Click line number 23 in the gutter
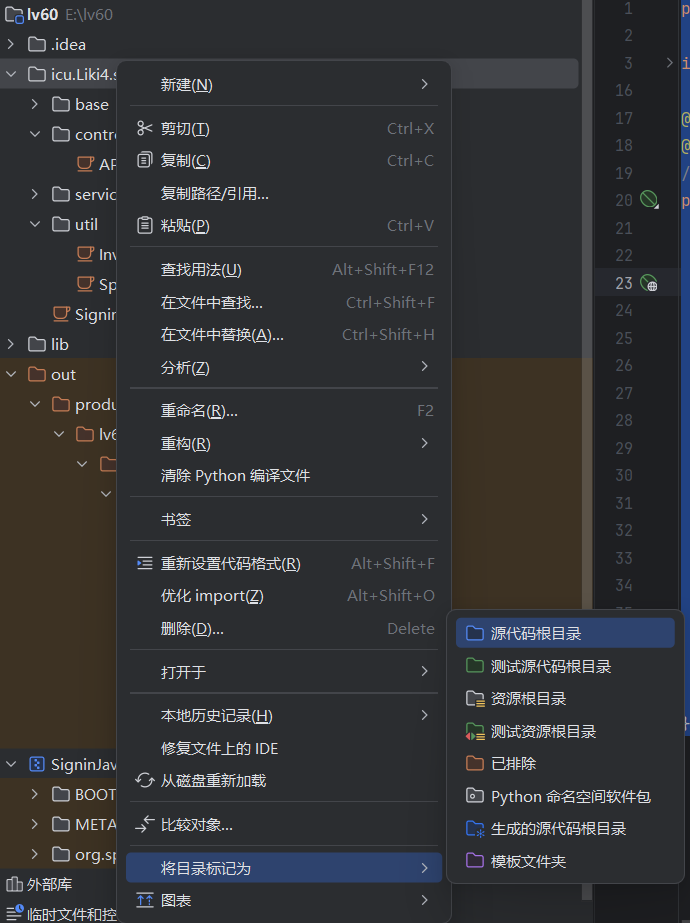Image resolution: width=690 pixels, height=923 pixels. [x=623, y=283]
